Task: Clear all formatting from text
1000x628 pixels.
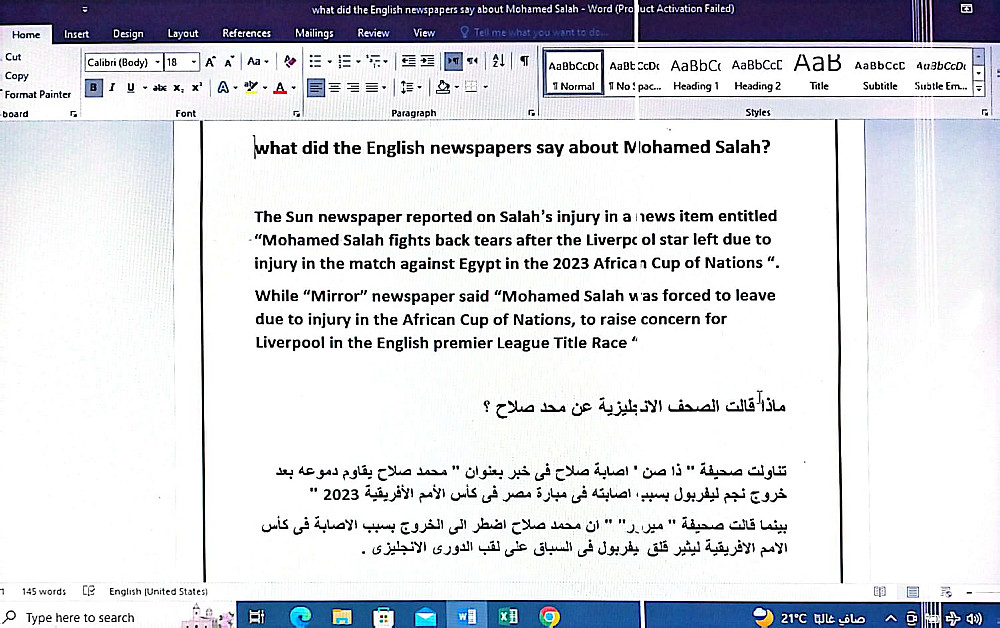Action: (290, 62)
